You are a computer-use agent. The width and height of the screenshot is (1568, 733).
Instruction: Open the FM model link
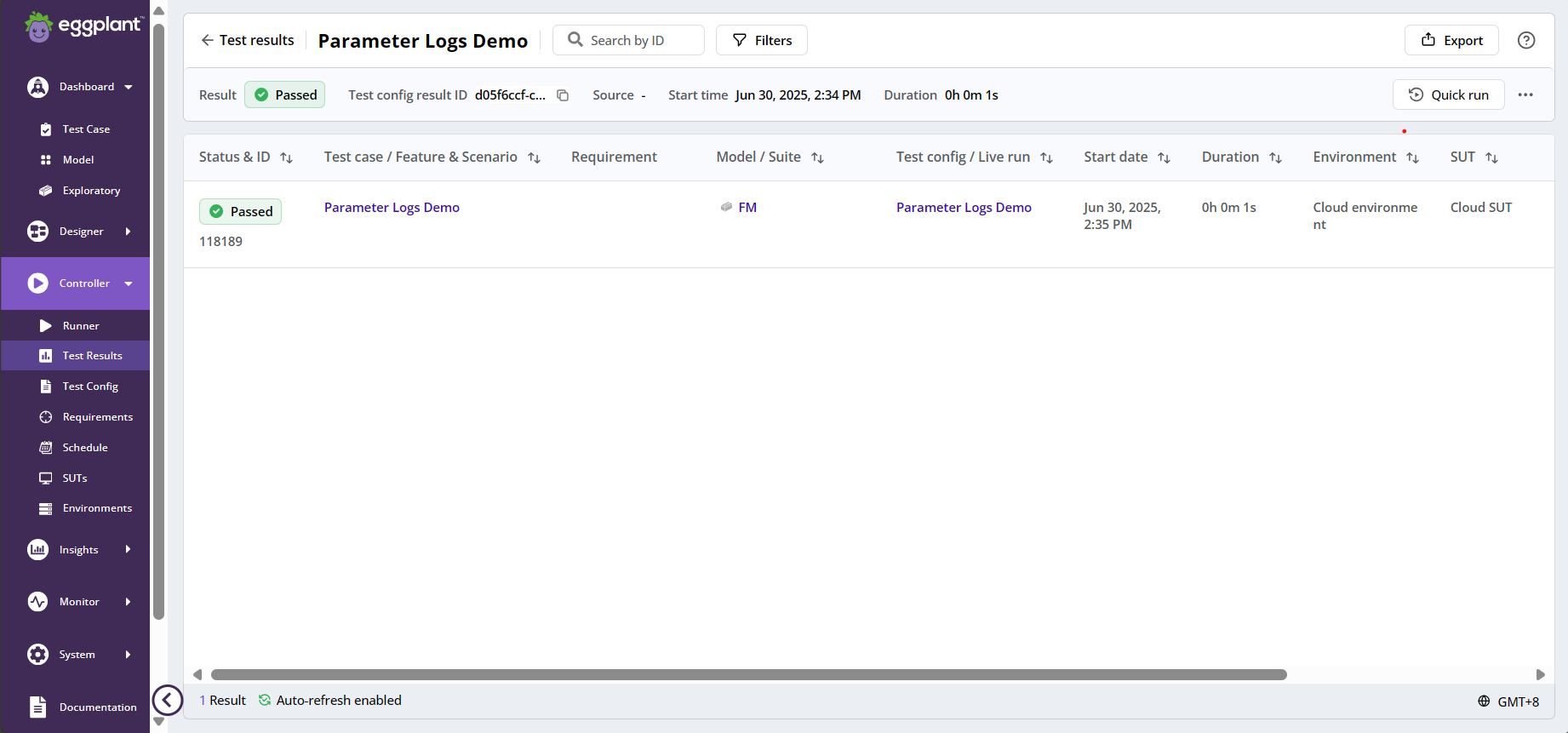tap(747, 208)
